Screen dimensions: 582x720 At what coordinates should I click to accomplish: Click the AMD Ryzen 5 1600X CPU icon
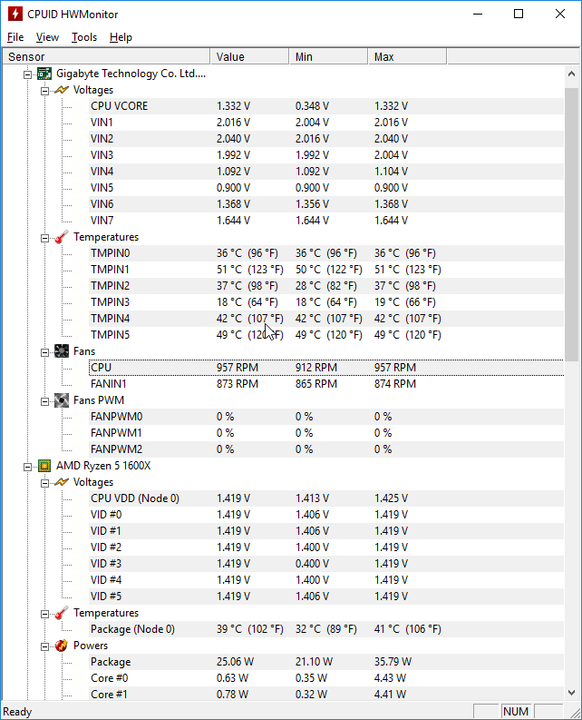click(x=45, y=466)
